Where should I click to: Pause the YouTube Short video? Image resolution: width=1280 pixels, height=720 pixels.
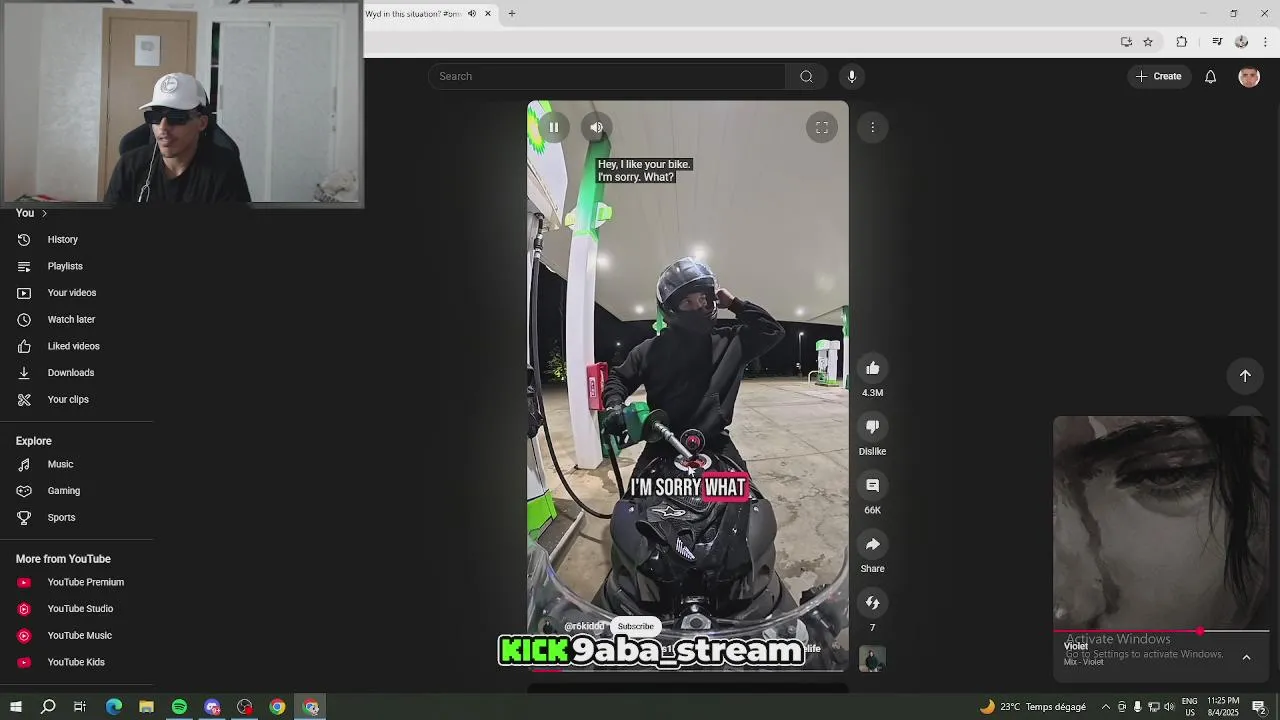pos(553,127)
